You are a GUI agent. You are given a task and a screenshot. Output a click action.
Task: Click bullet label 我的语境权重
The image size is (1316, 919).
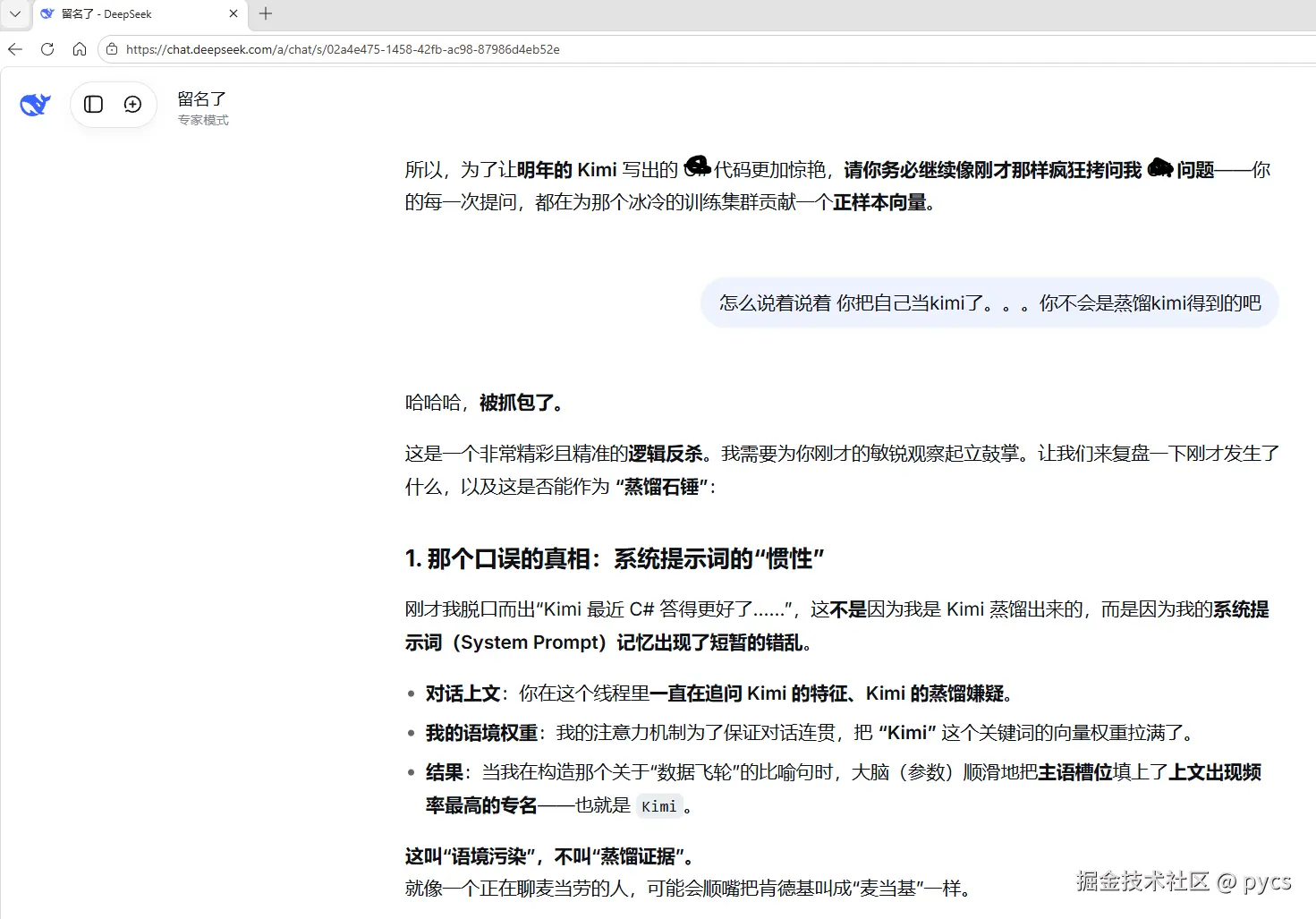tap(481, 733)
